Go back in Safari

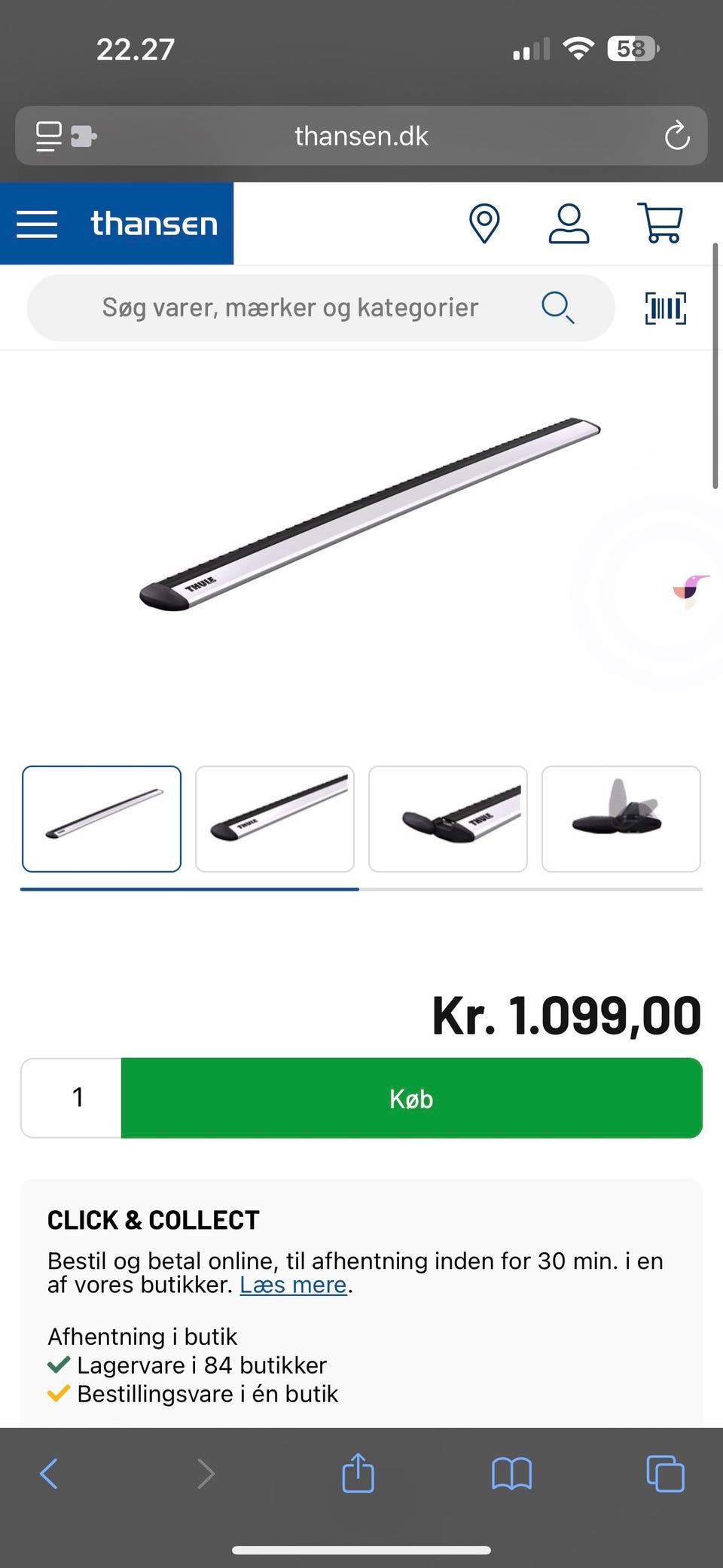point(49,1473)
